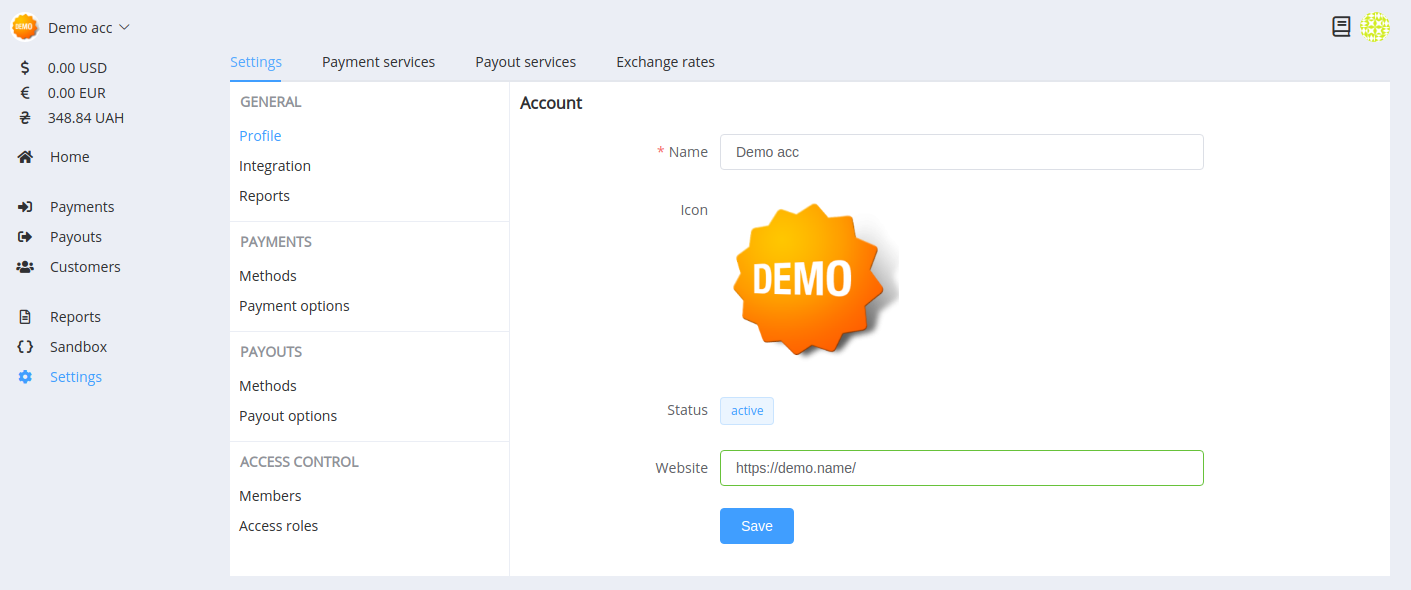Click the Reports document icon in sidebar
The height and width of the screenshot is (590, 1411).
pos(25,317)
